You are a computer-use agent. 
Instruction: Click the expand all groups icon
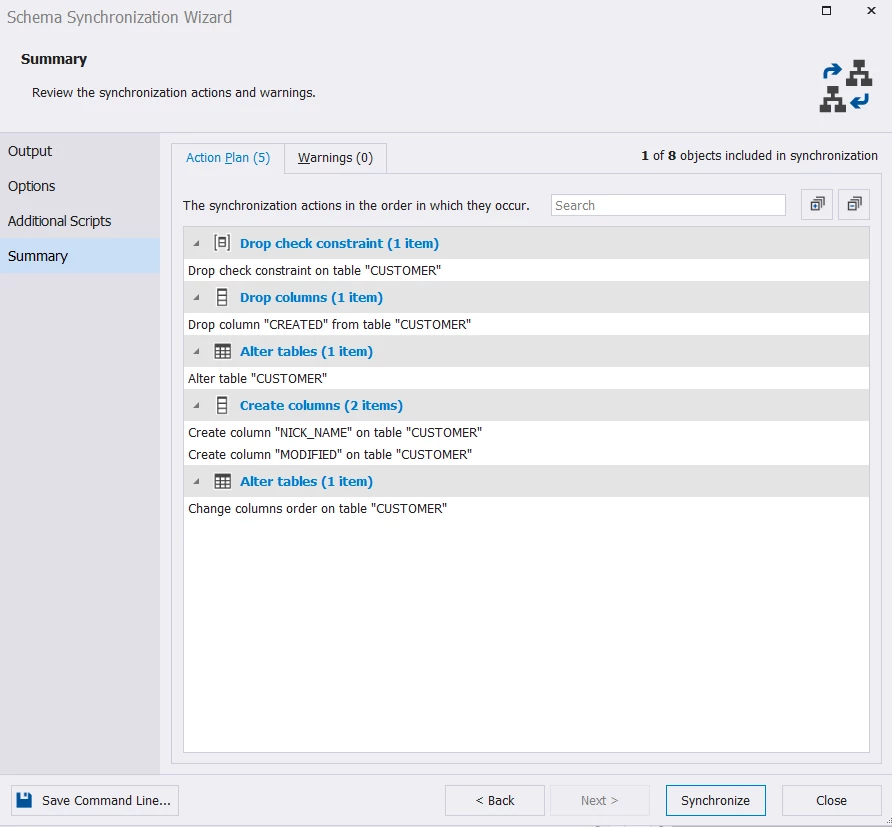817,204
